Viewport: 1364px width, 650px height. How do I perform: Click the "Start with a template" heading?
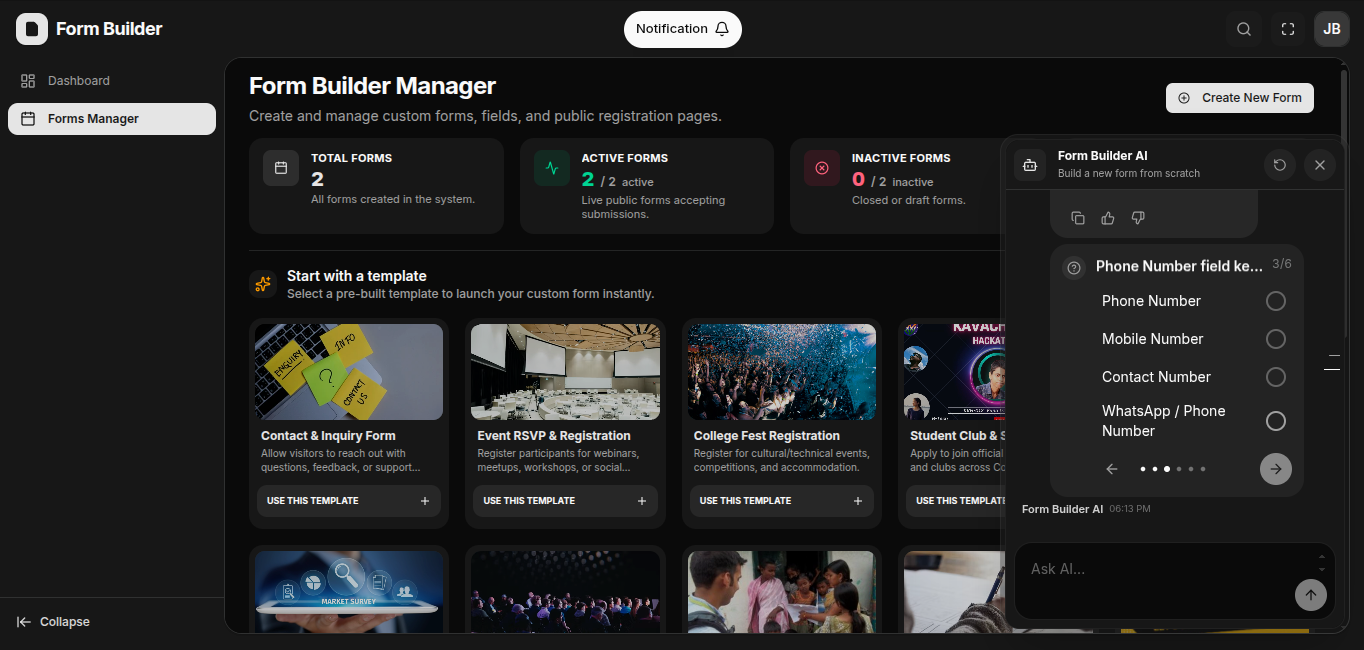click(357, 276)
